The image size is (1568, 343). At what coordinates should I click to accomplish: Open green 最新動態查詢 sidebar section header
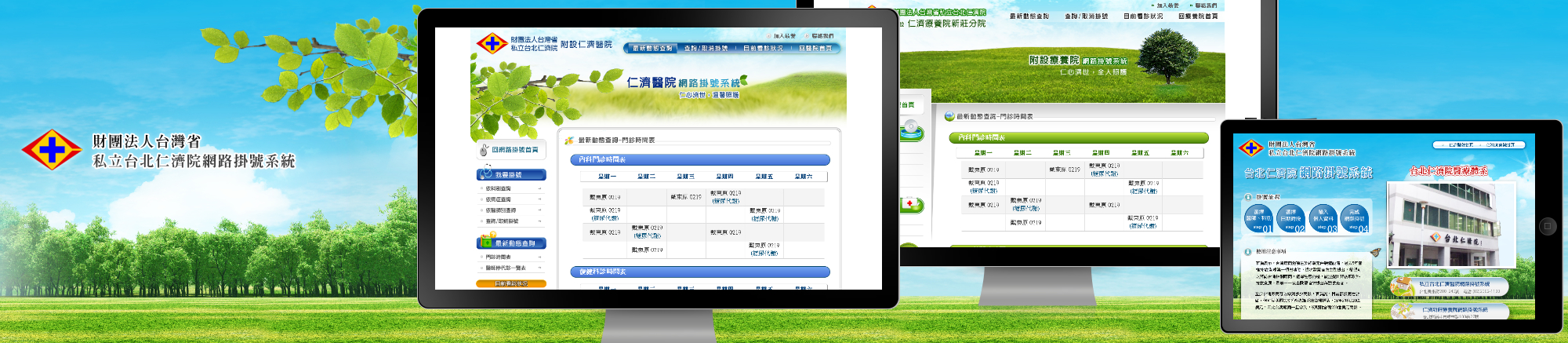(511, 243)
